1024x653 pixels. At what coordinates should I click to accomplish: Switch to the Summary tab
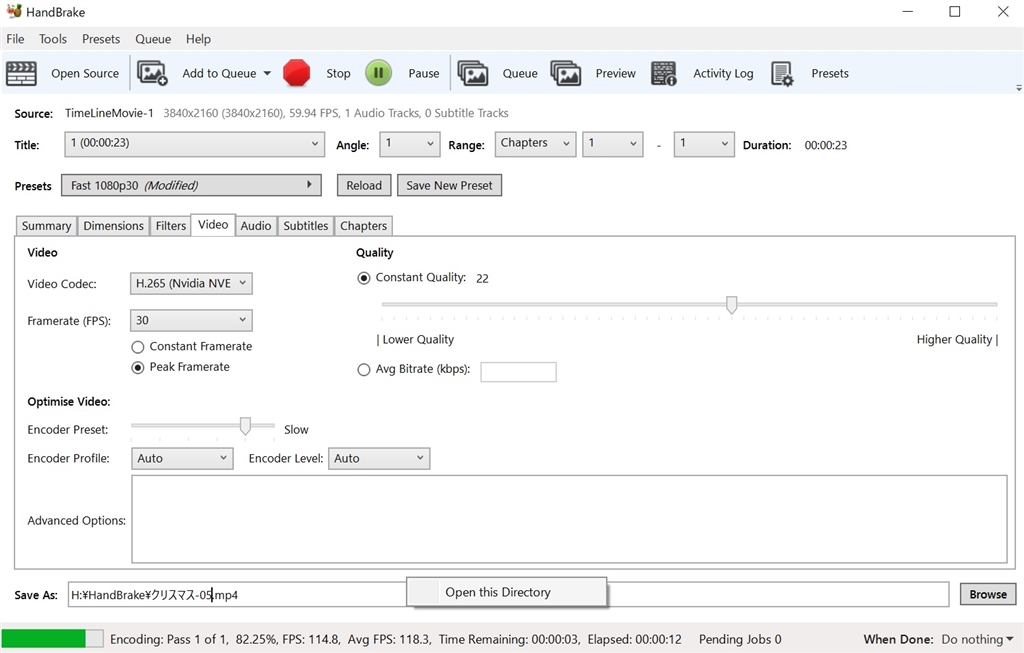[x=46, y=226]
